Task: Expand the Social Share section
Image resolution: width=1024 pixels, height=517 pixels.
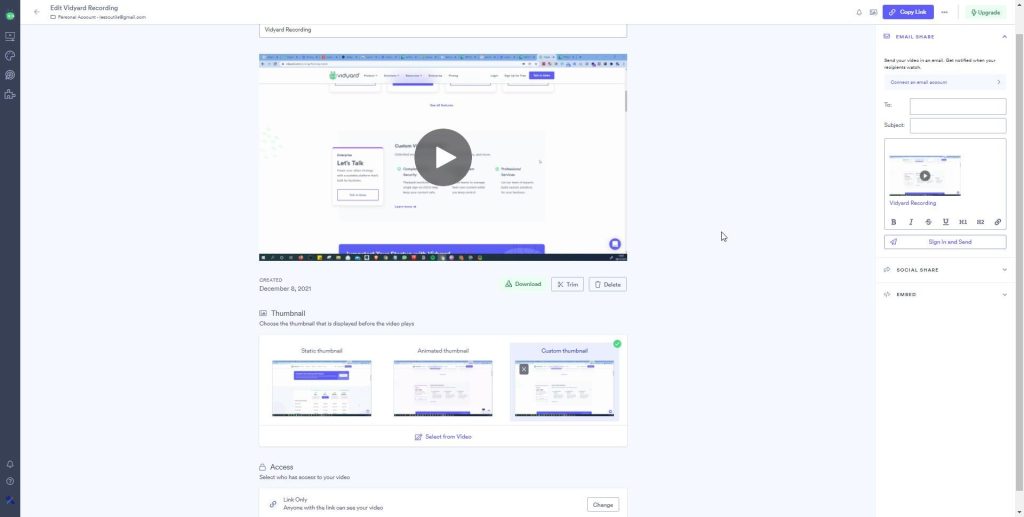Action: pyautogui.click(x=1004, y=270)
